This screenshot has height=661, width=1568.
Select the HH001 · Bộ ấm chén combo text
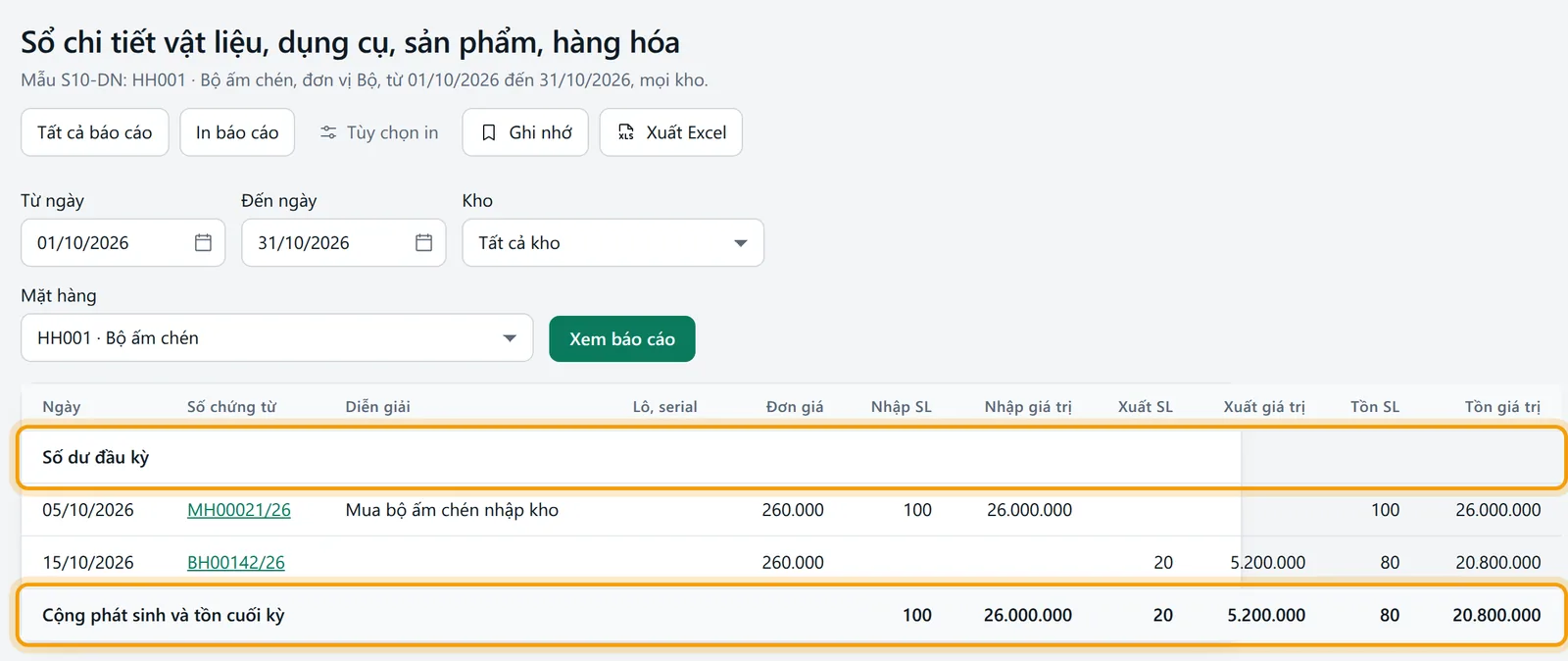[x=118, y=337]
